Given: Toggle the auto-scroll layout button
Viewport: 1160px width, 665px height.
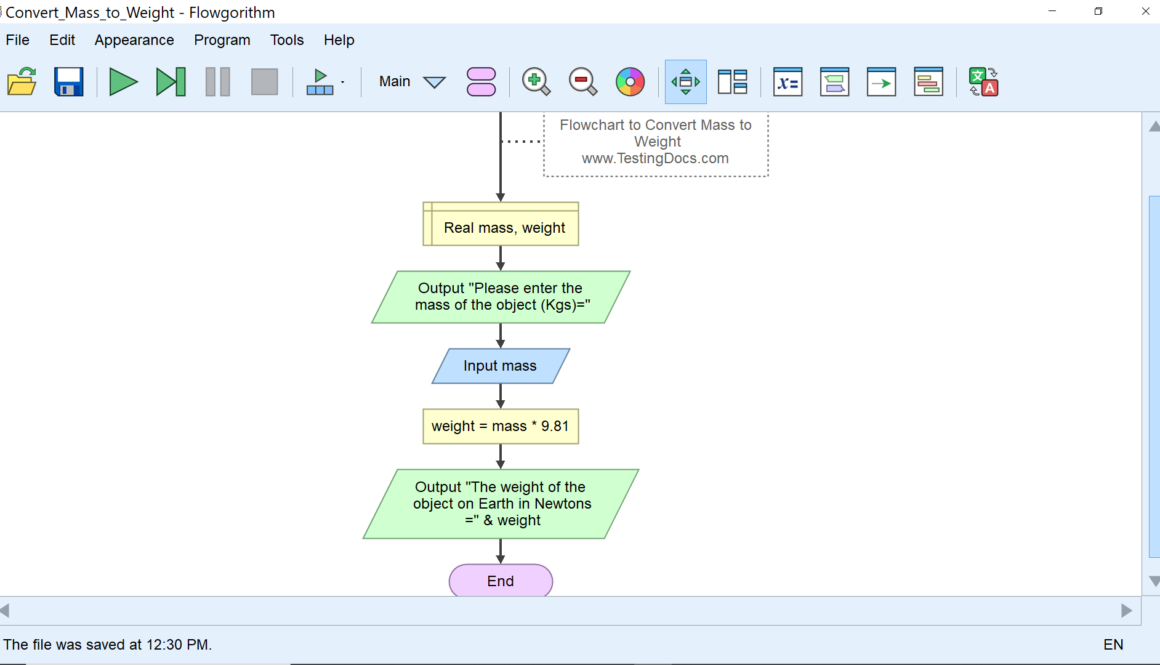Looking at the screenshot, I should coord(685,82).
